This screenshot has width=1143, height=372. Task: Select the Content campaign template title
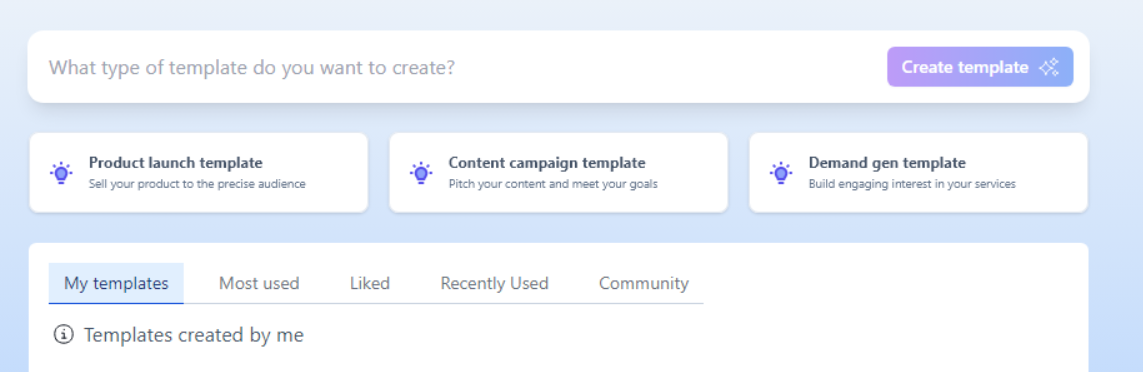pyautogui.click(x=547, y=163)
